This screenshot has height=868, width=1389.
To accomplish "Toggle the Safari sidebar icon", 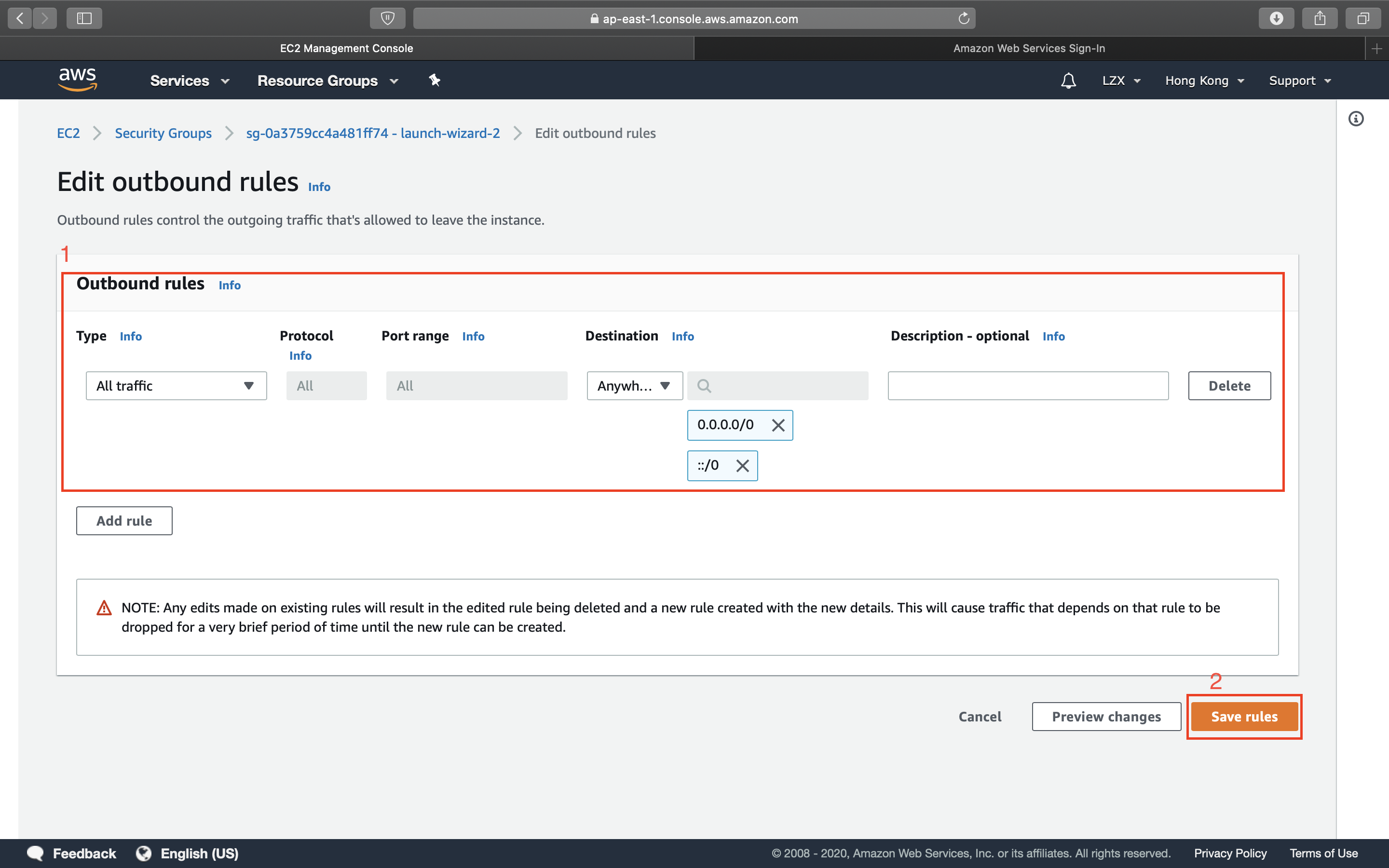I will click(x=84, y=18).
